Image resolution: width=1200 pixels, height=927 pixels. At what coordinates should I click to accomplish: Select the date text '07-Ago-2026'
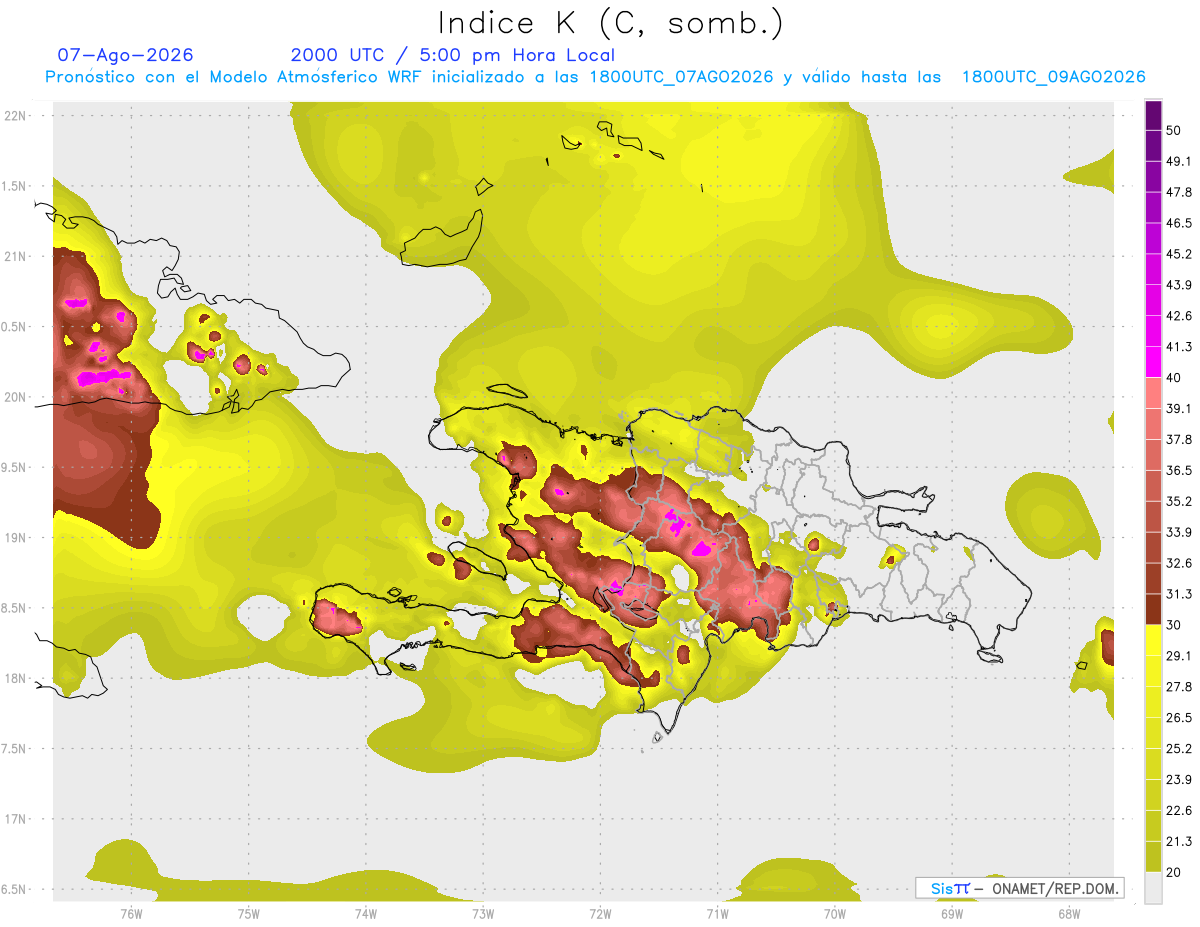pyautogui.click(x=125, y=55)
